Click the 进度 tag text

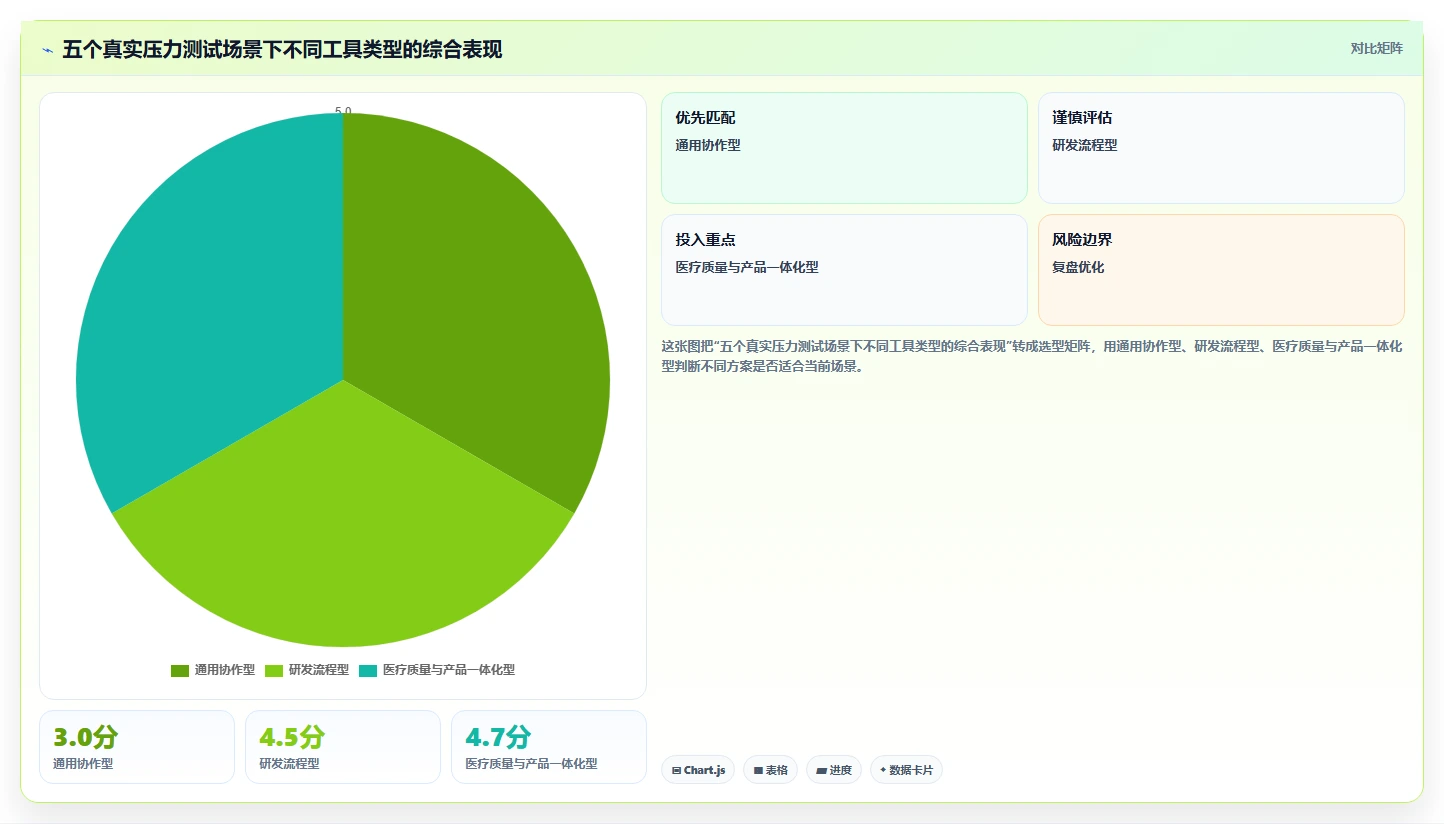[x=841, y=770]
